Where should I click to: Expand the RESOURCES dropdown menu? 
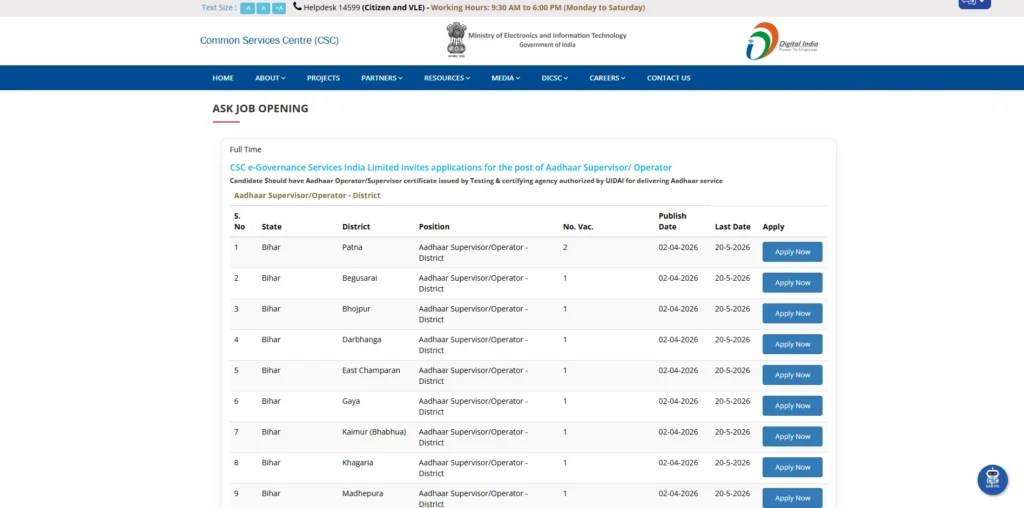(x=447, y=78)
